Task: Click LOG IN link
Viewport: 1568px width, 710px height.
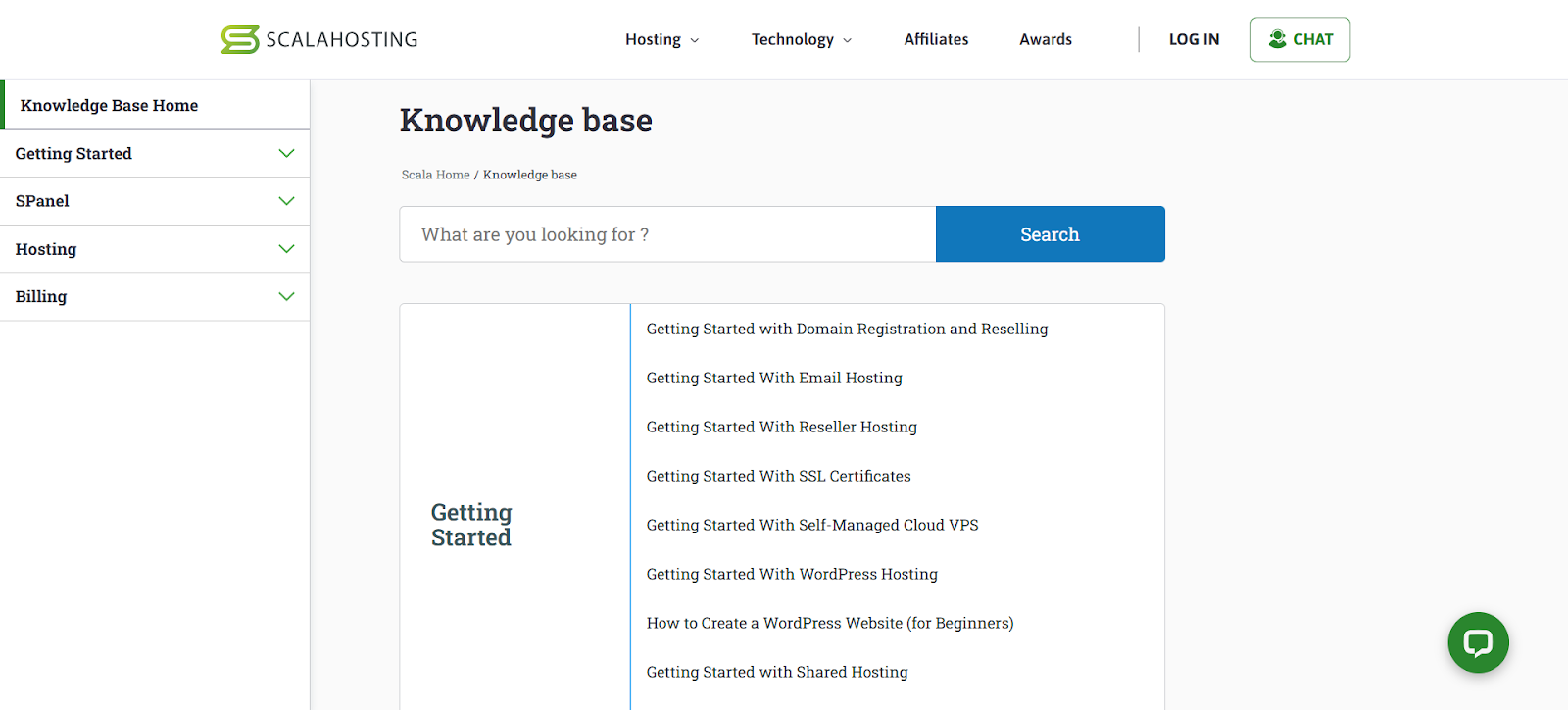Action: 1194,39
